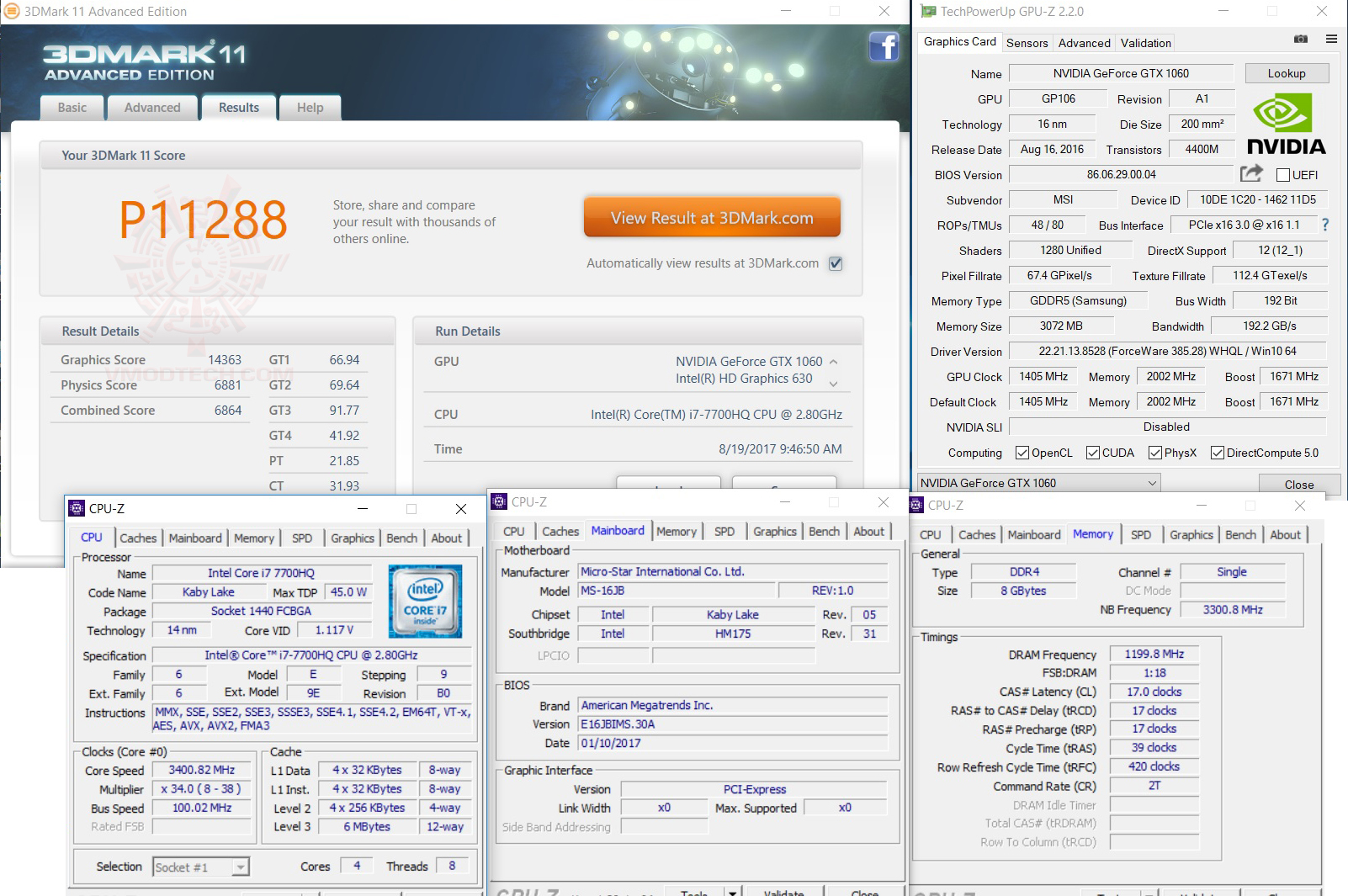1348x896 pixels.
Task: Click the app icon of the CPU-Z window showing Processor
Action: pyautogui.click(x=77, y=508)
